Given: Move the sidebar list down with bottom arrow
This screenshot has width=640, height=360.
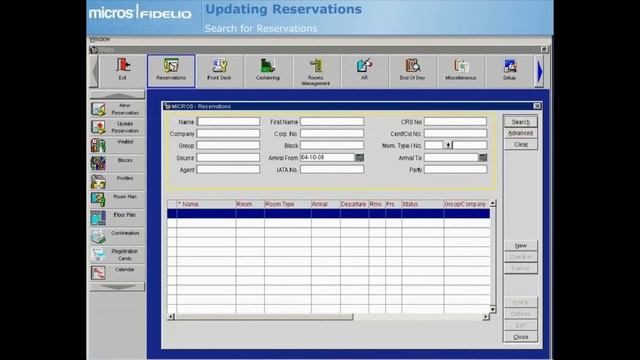Looking at the screenshot, I should tap(117, 287).
